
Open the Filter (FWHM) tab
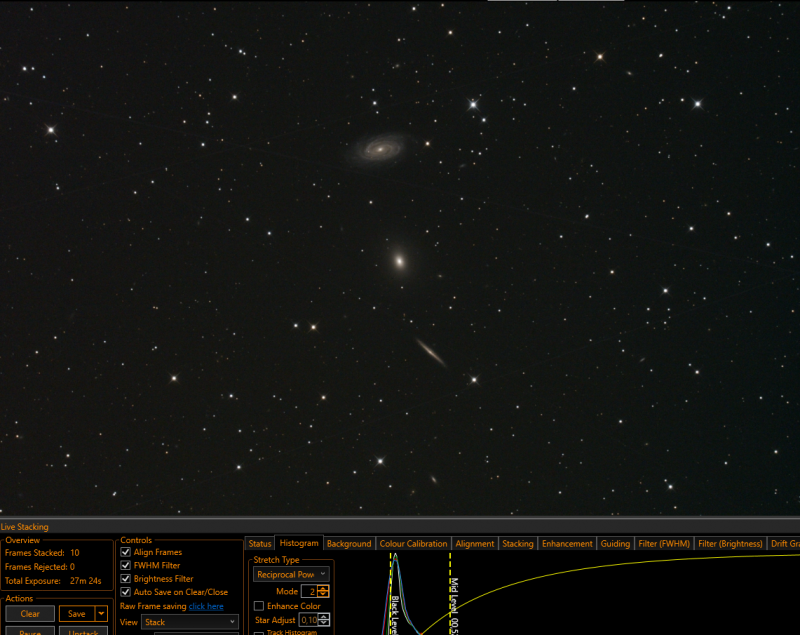[x=664, y=544]
